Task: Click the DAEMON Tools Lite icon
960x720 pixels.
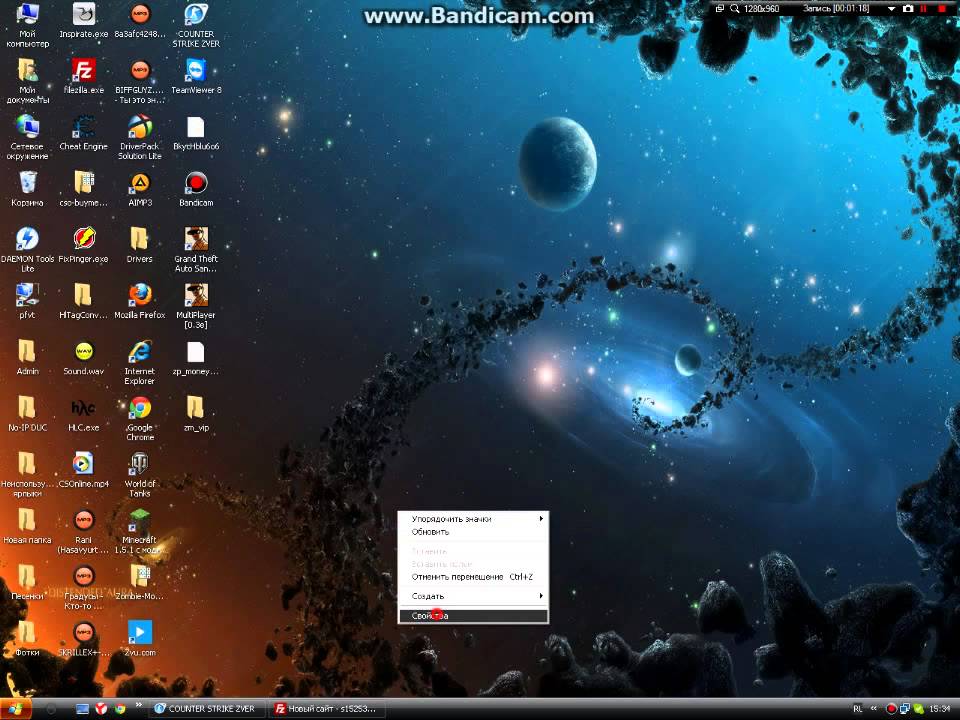Action: tap(28, 249)
